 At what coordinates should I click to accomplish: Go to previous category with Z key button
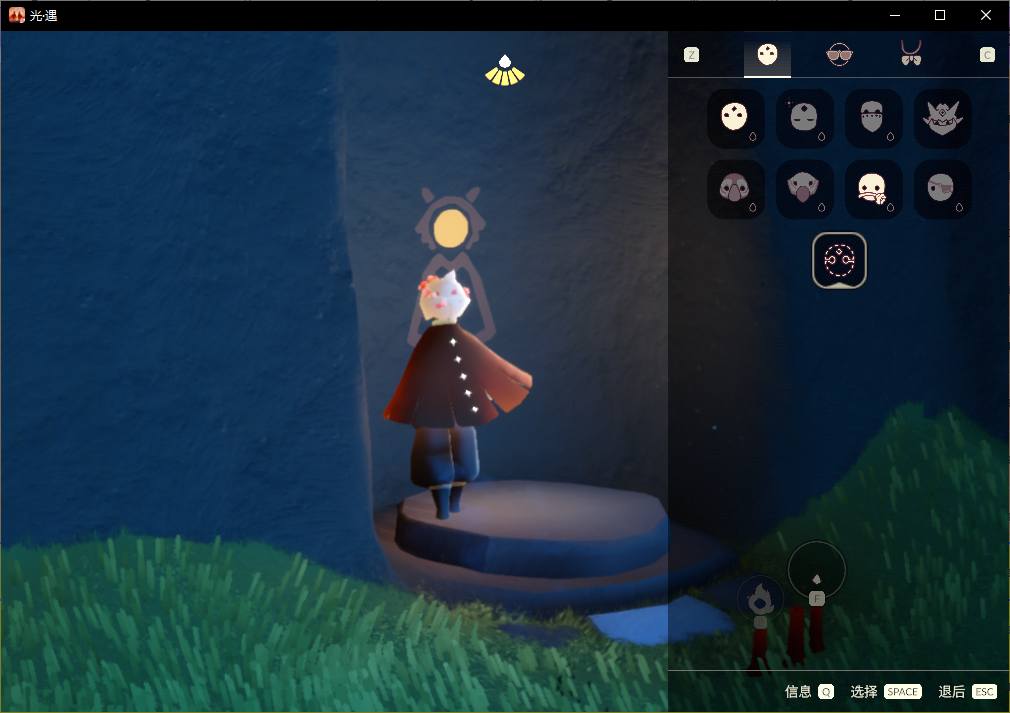[691, 55]
